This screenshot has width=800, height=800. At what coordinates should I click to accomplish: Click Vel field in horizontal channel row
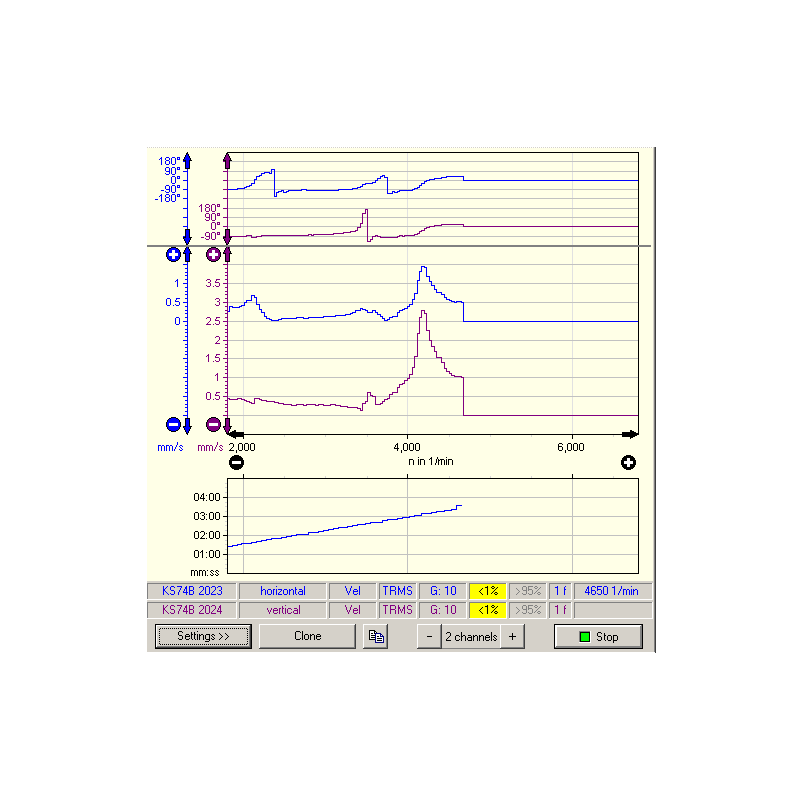353,591
